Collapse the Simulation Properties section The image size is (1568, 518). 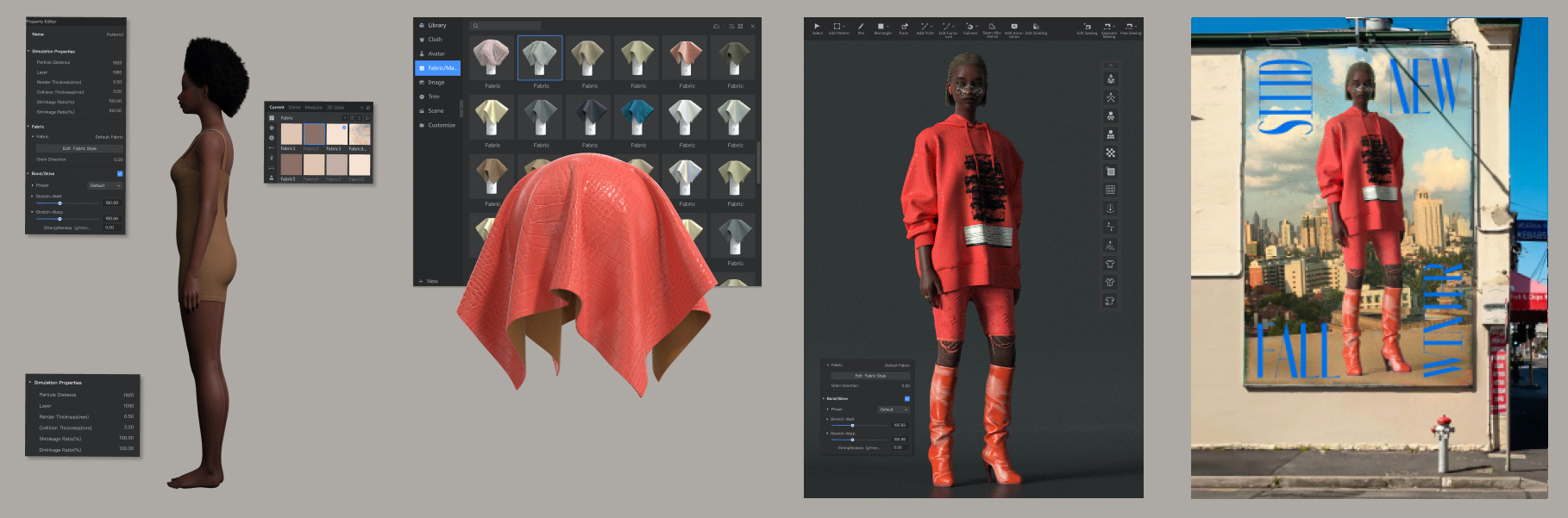[28, 52]
